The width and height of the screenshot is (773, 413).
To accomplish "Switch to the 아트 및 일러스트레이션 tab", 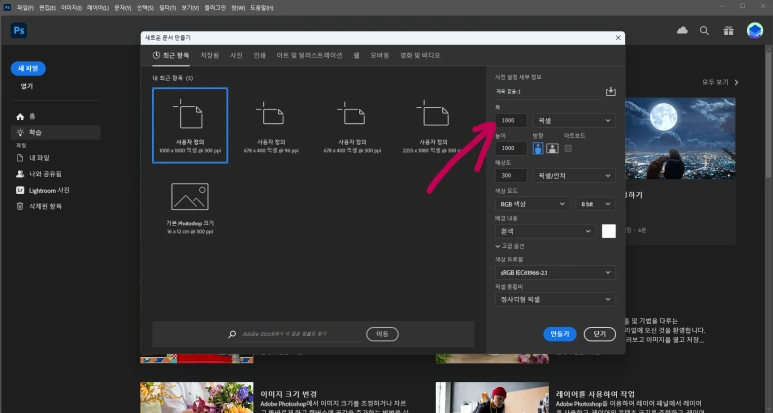I will click(309, 55).
